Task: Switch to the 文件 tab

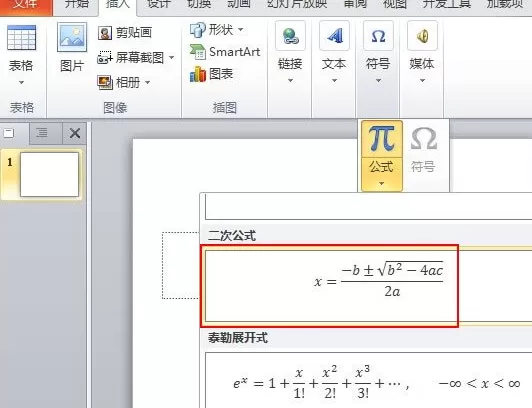Action: coord(26,7)
